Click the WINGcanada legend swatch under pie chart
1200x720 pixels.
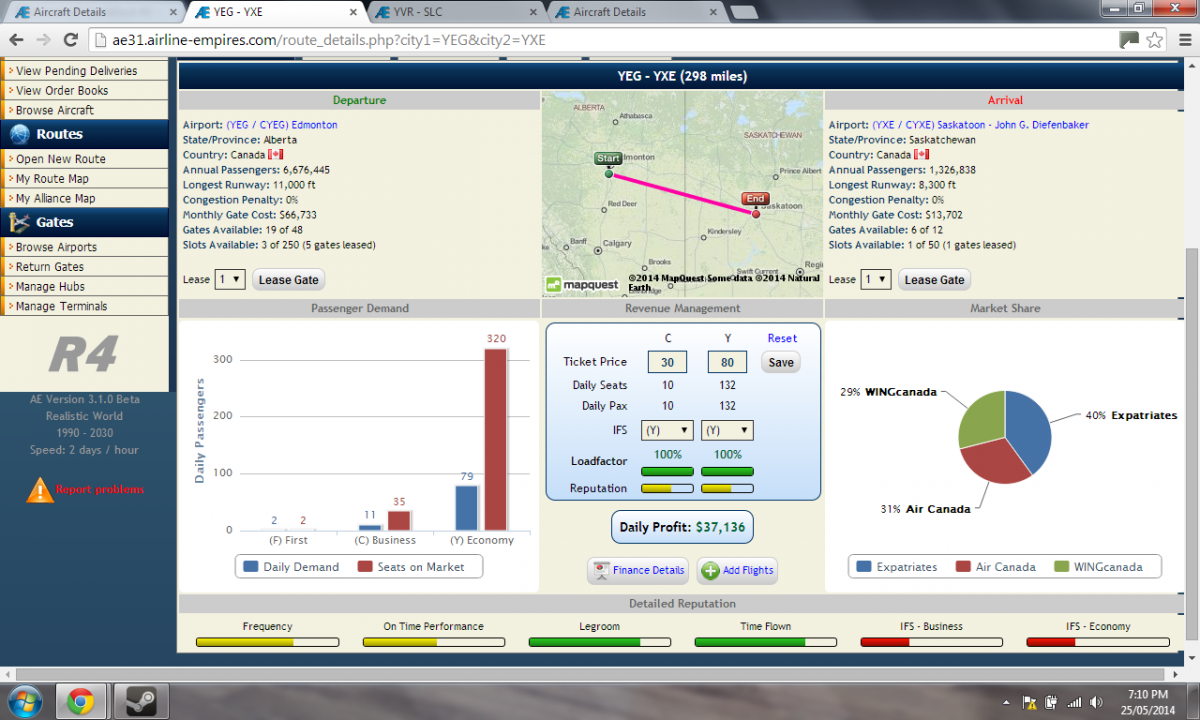click(x=1062, y=567)
